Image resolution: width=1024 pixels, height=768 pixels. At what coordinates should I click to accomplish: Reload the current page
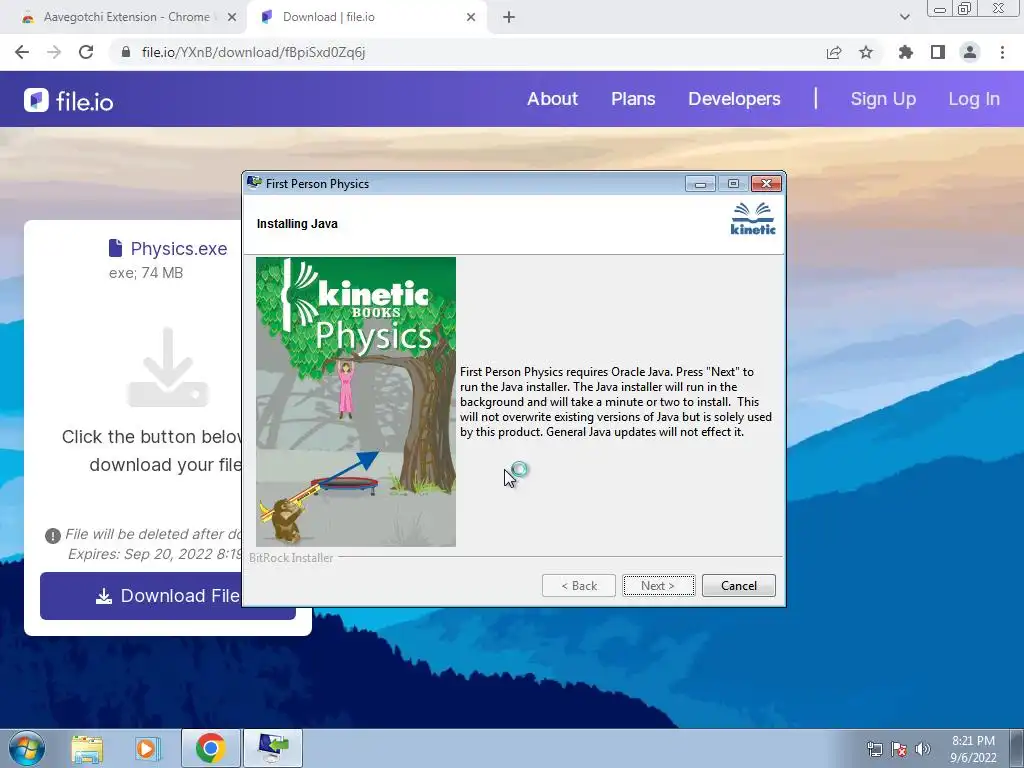tap(86, 52)
